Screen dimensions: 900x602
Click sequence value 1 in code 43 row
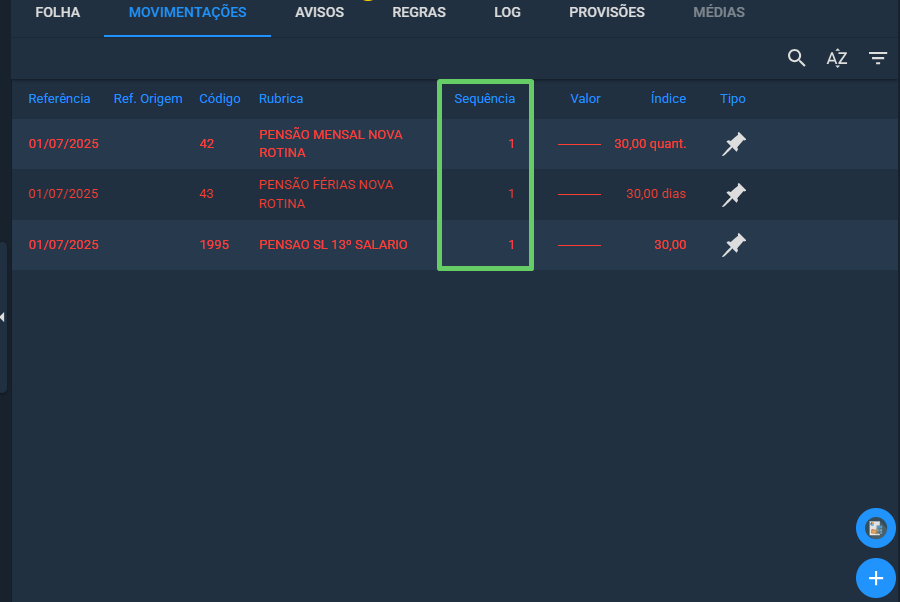511,194
